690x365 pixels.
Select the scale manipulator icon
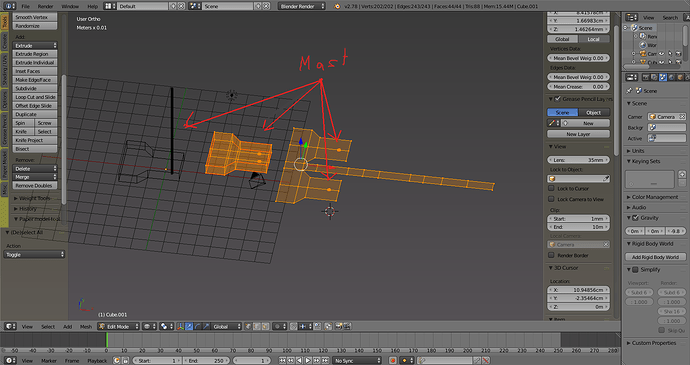click(206, 326)
